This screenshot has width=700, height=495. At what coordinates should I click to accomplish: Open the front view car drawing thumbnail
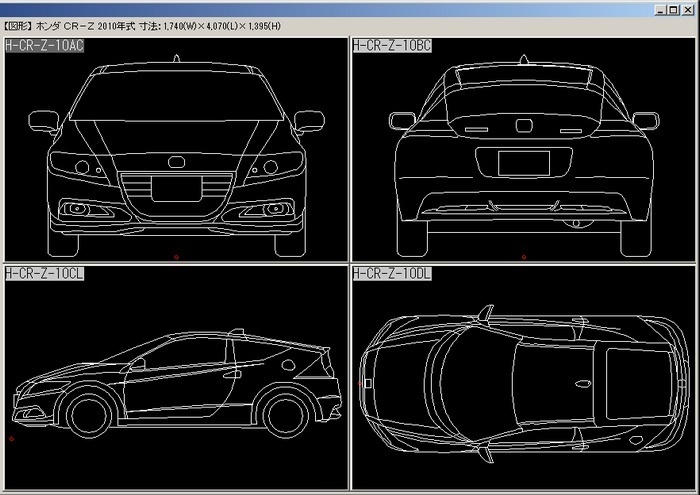point(176,150)
